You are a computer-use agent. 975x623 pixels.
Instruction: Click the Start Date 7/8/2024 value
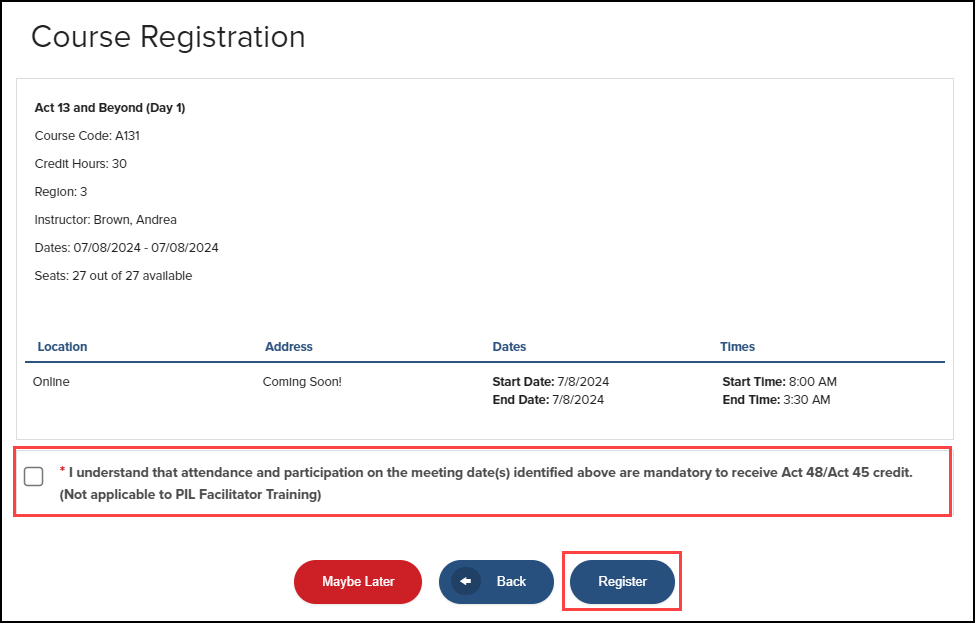click(549, 381)
